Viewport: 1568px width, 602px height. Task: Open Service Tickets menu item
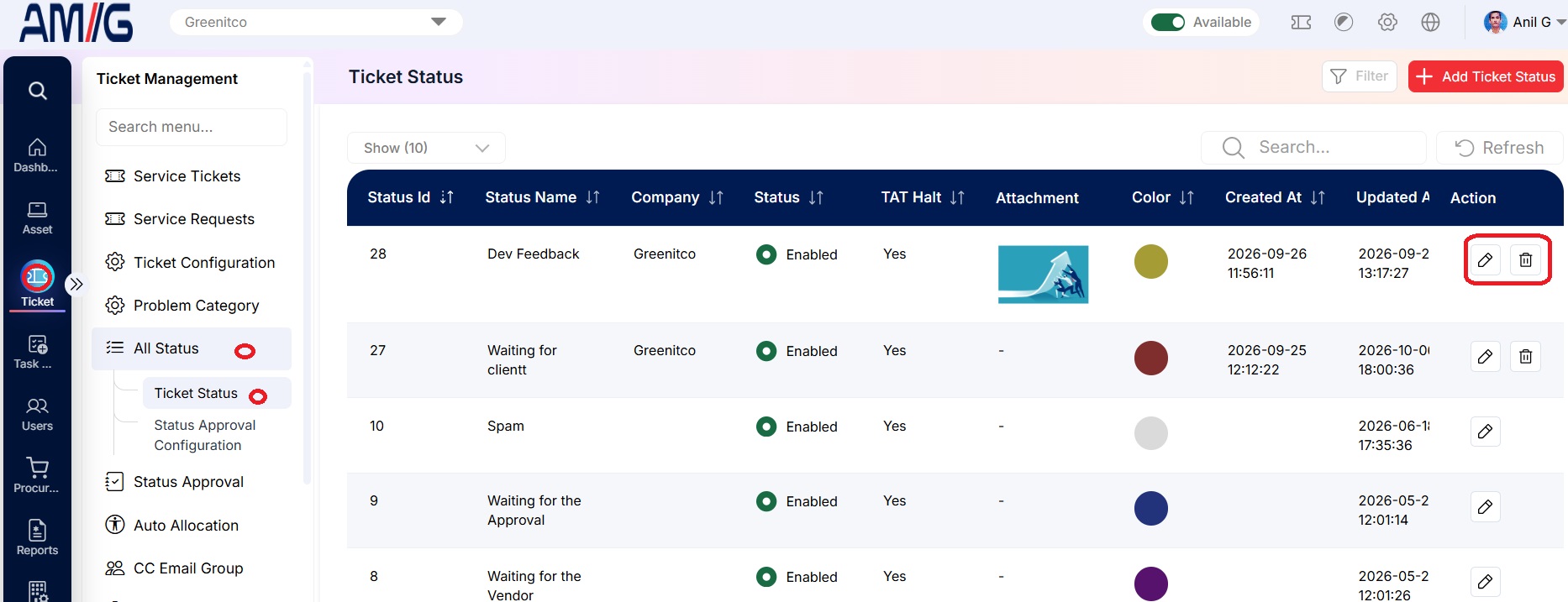192,176
